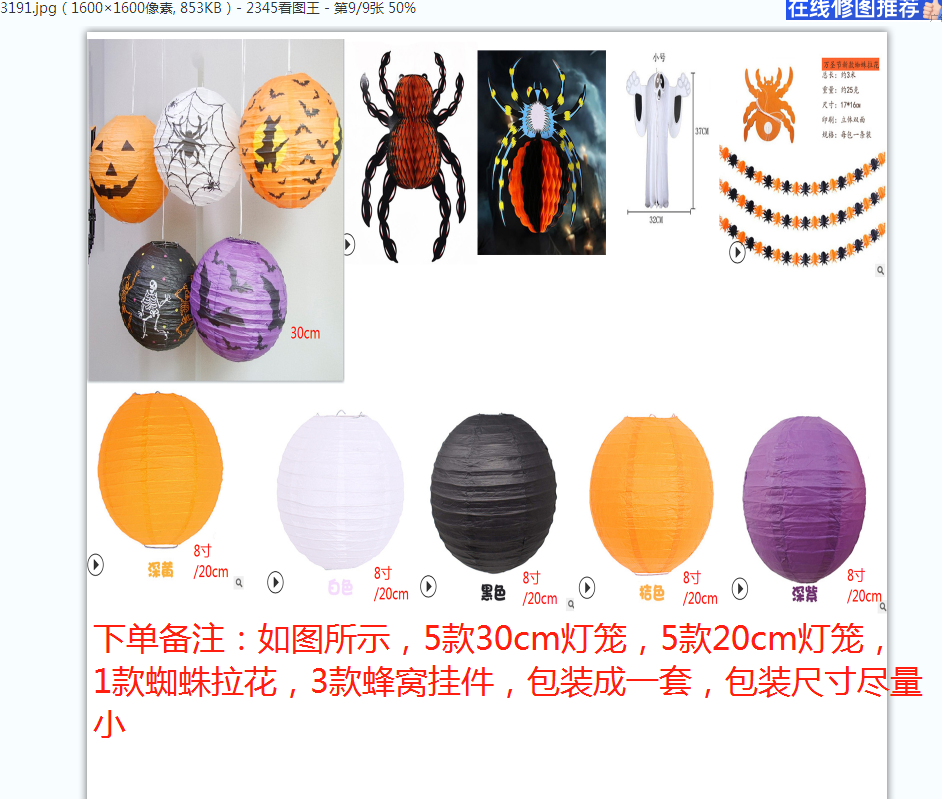The width and height of the screenshot is (942, 799).
Task: Open the 在线修图推荐 link
Action: 852,9
